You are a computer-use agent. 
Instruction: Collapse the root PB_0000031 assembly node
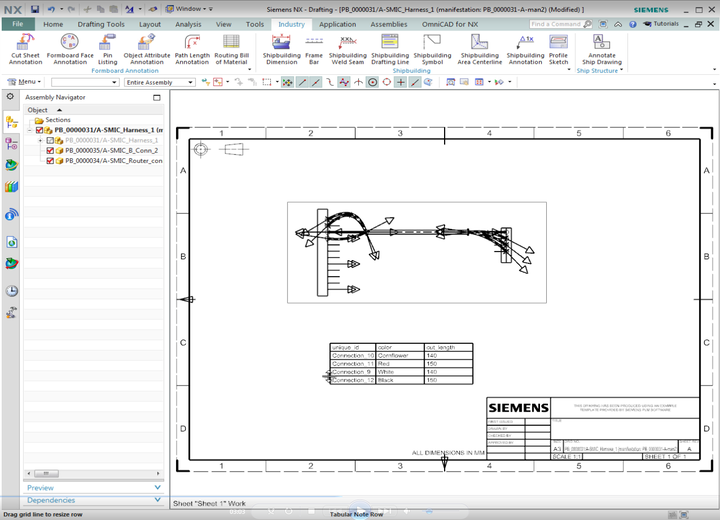30,130
